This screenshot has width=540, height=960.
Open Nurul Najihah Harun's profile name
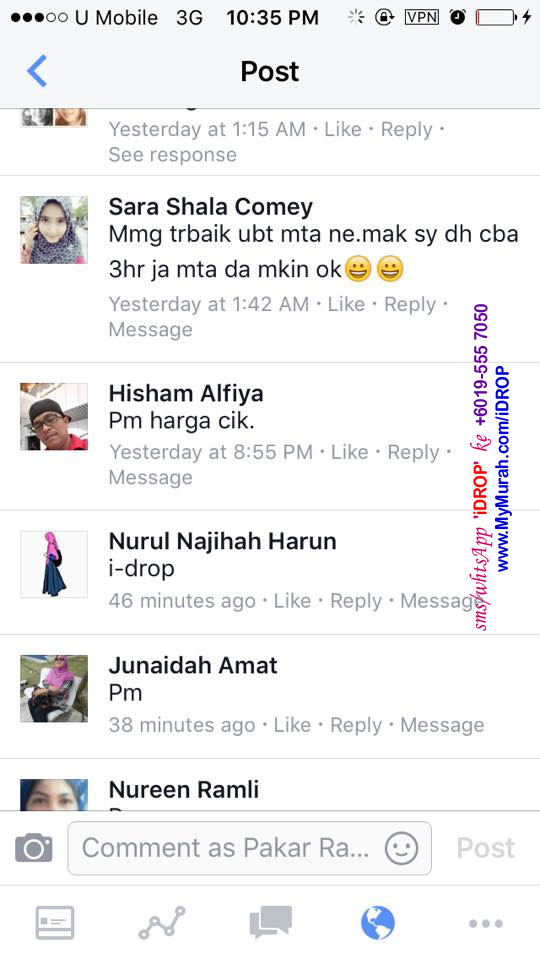coord(223,541)
